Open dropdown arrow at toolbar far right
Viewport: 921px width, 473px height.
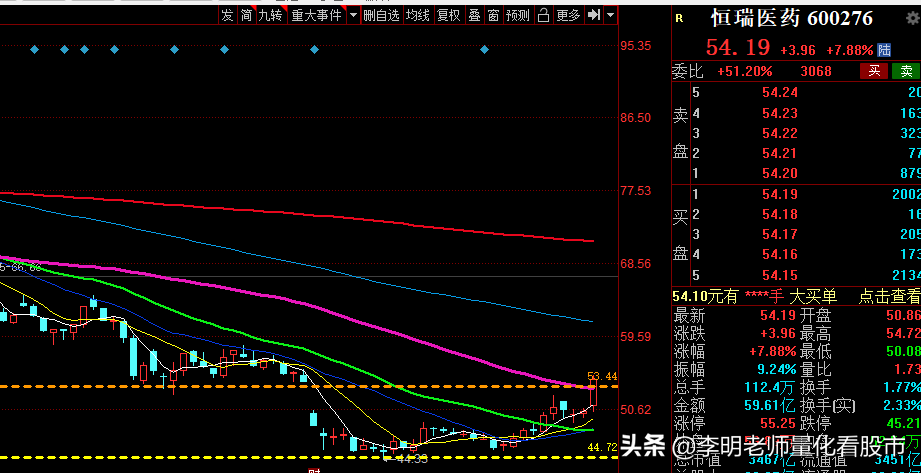(x=611, y=15)
